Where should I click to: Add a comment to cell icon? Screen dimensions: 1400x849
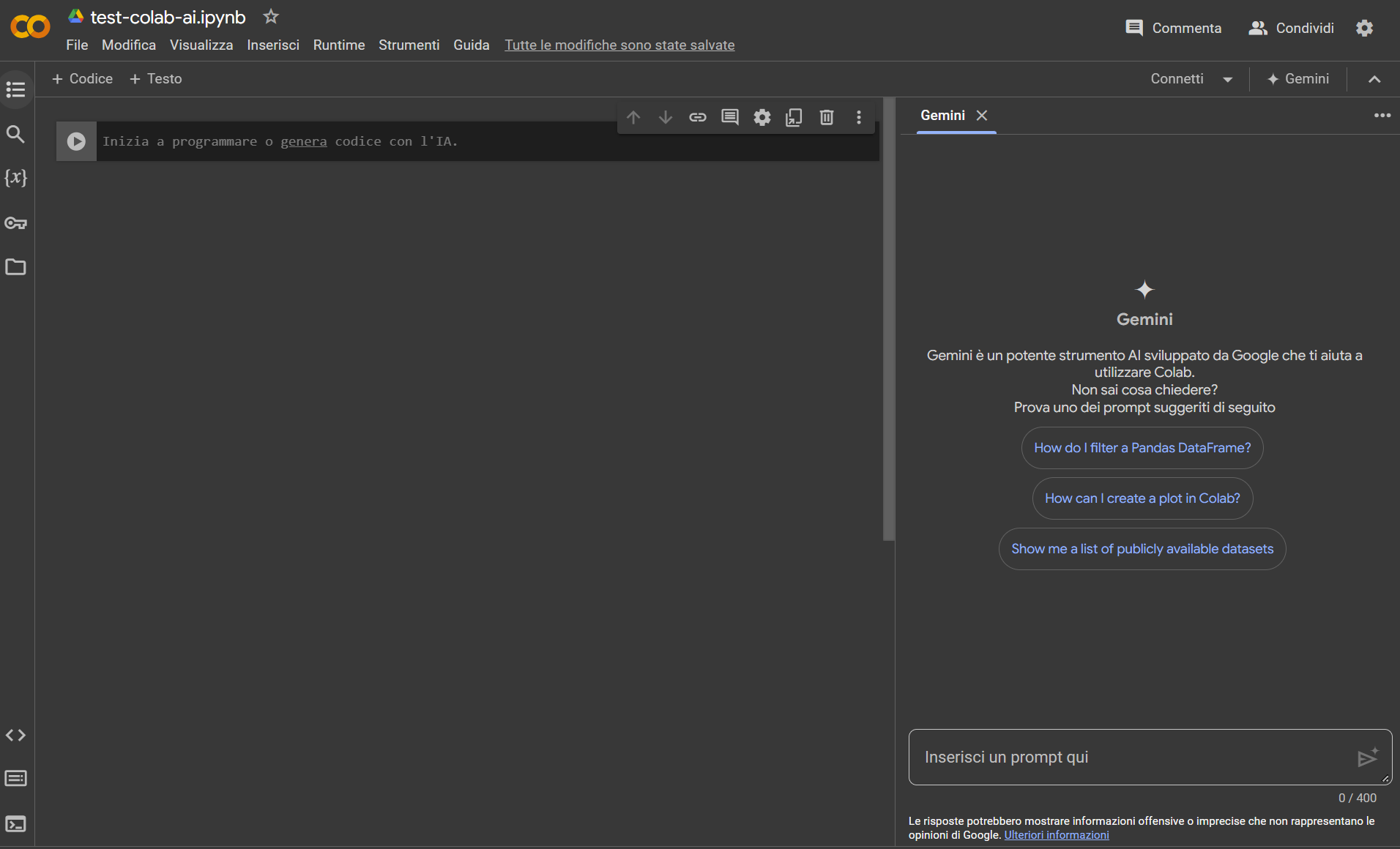pyautogui.click(x=730, y=117)
